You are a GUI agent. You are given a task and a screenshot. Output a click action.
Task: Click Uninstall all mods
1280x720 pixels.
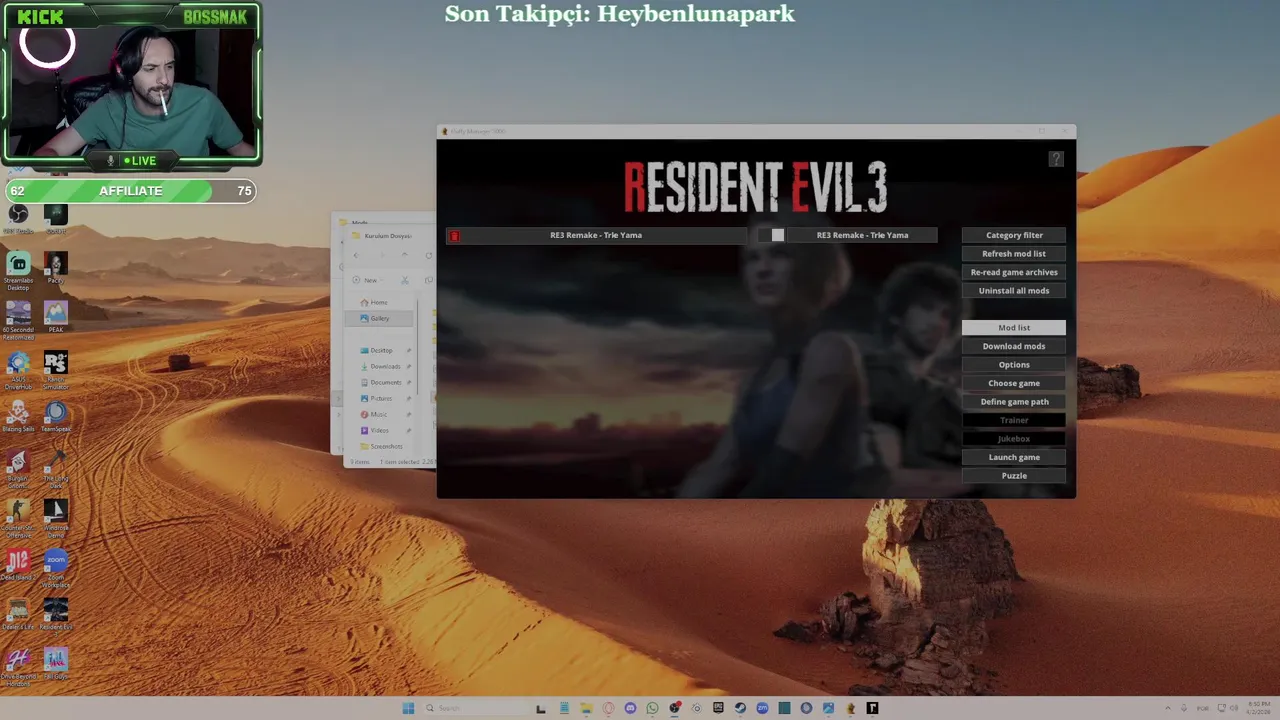click(x=1014, y=291)
